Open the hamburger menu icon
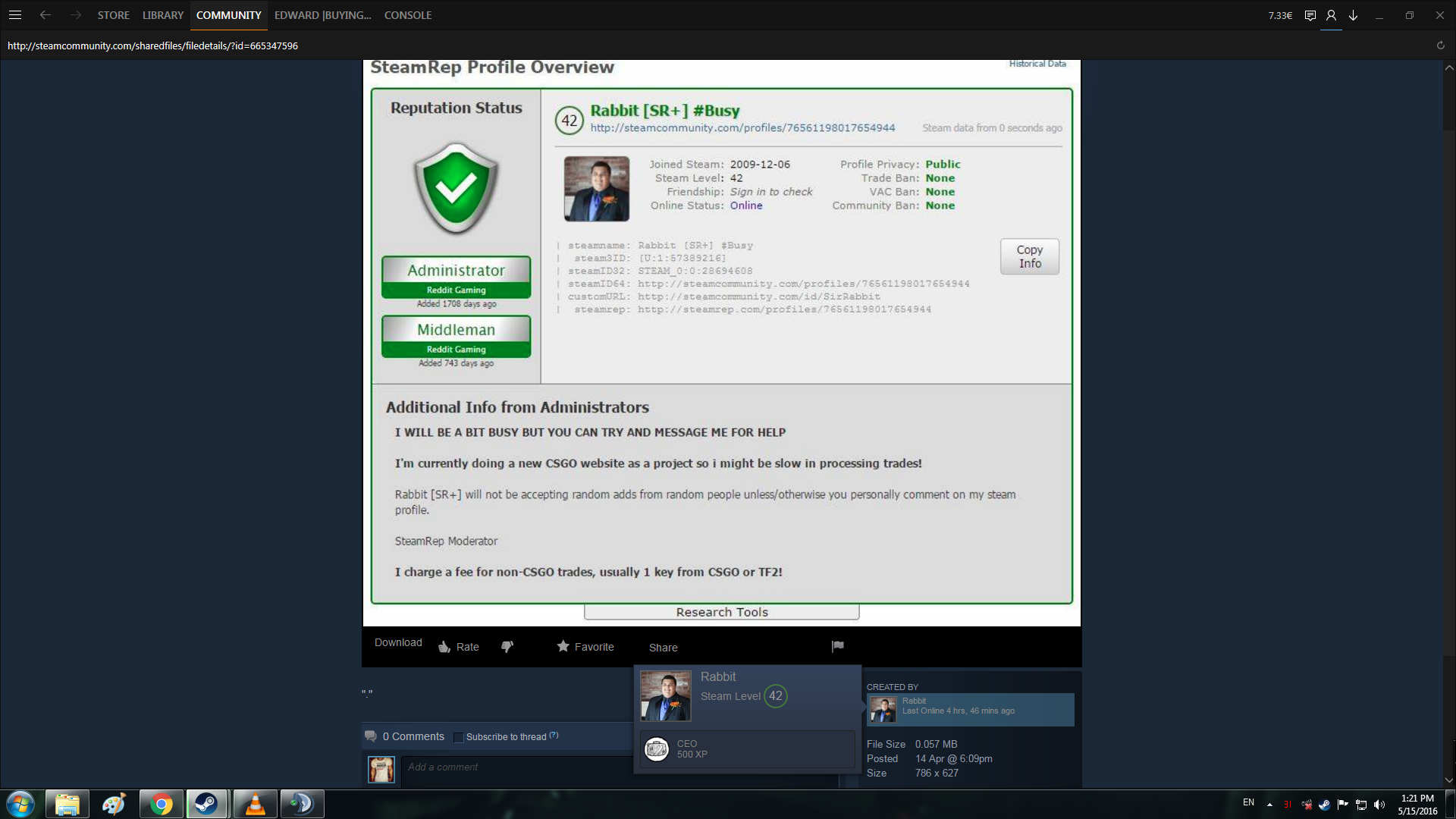 pyautogui.click(x=14, y=15)
